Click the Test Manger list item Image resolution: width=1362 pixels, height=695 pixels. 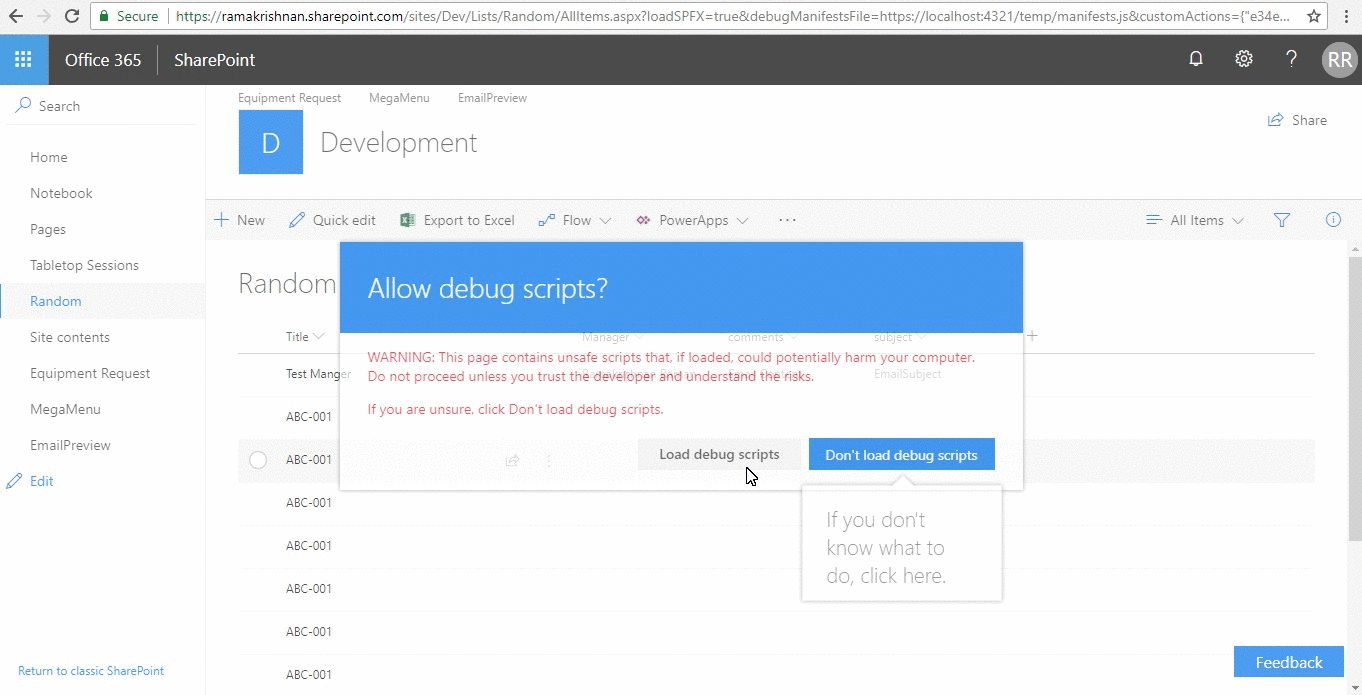(x=318, y=374)
